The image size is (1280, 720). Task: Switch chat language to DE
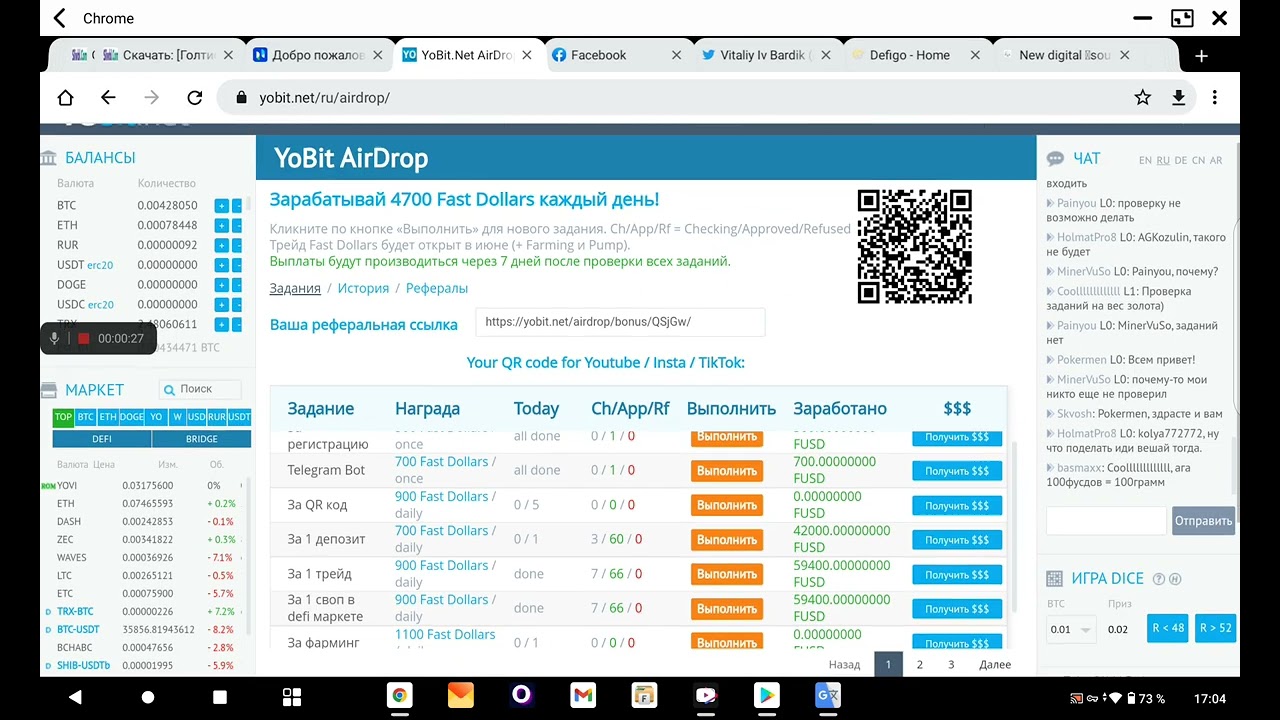1180,160
